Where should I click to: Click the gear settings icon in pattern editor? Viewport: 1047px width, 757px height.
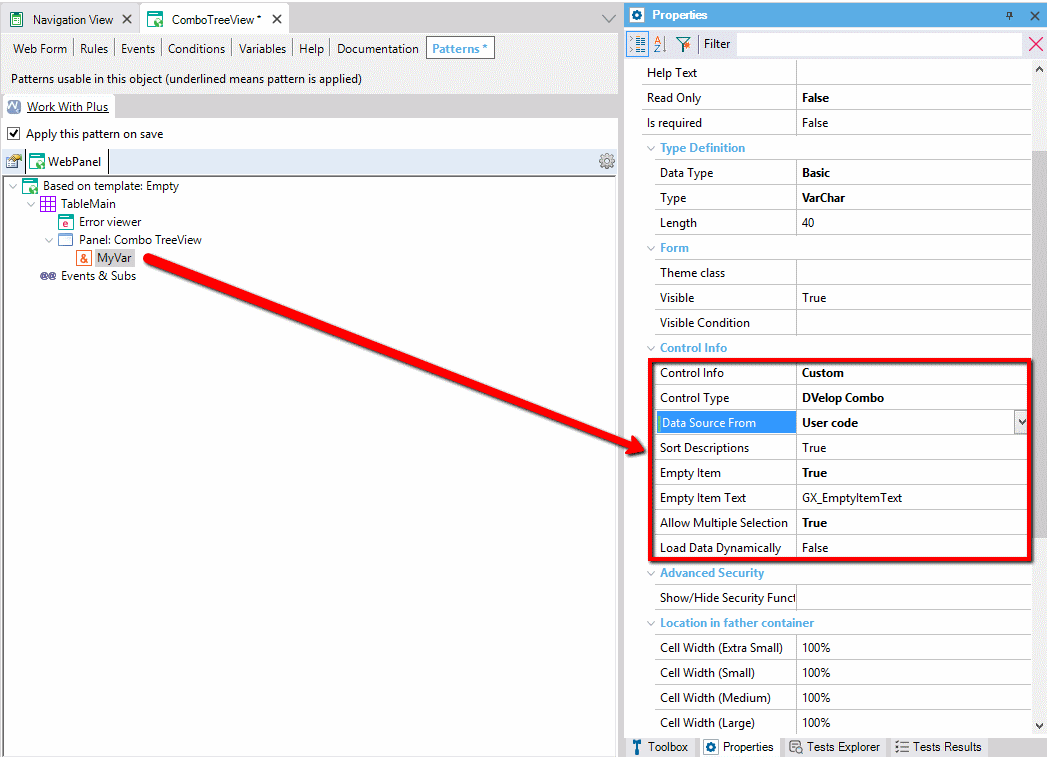point(606,161)
